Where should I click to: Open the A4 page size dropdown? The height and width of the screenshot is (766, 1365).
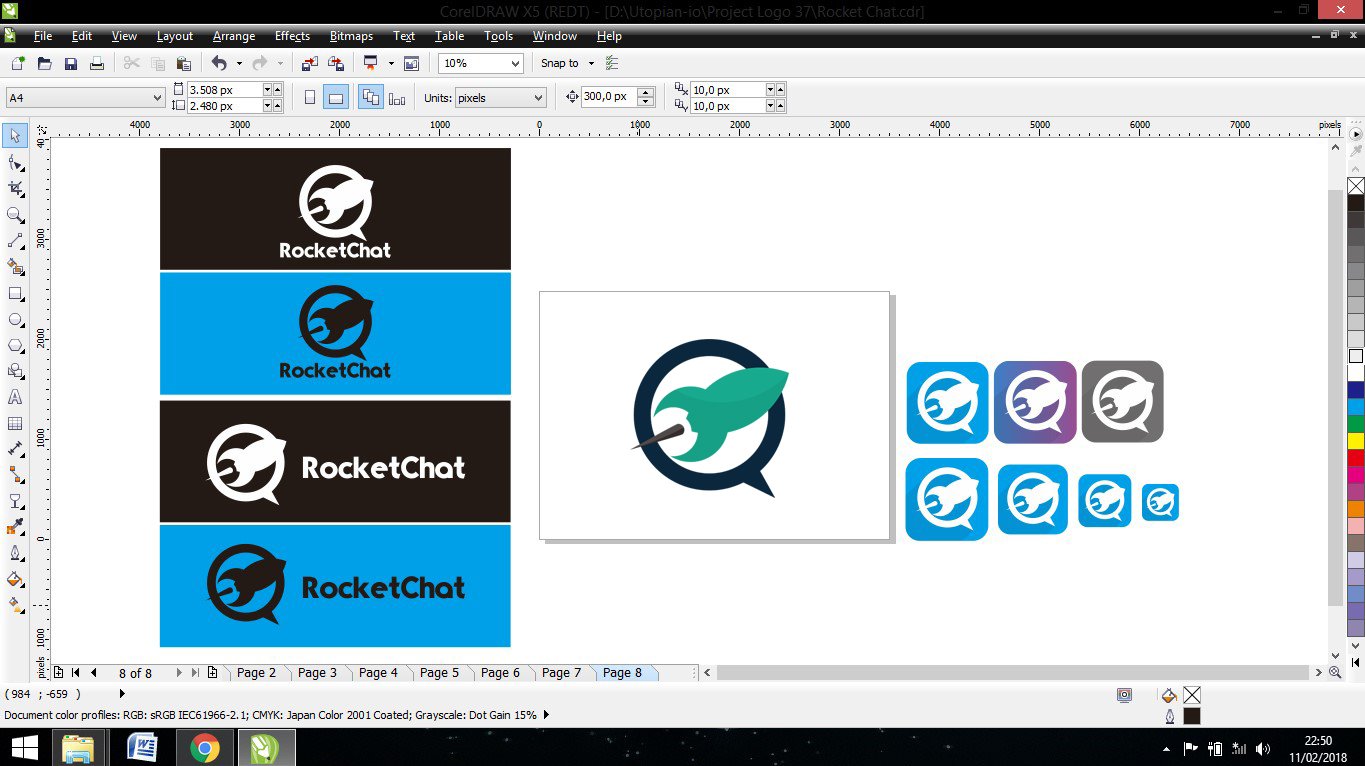click(x=157, y=97)
